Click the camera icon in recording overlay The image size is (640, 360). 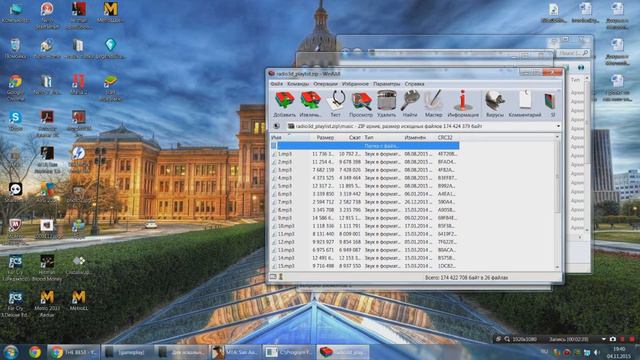pos(613,339)
